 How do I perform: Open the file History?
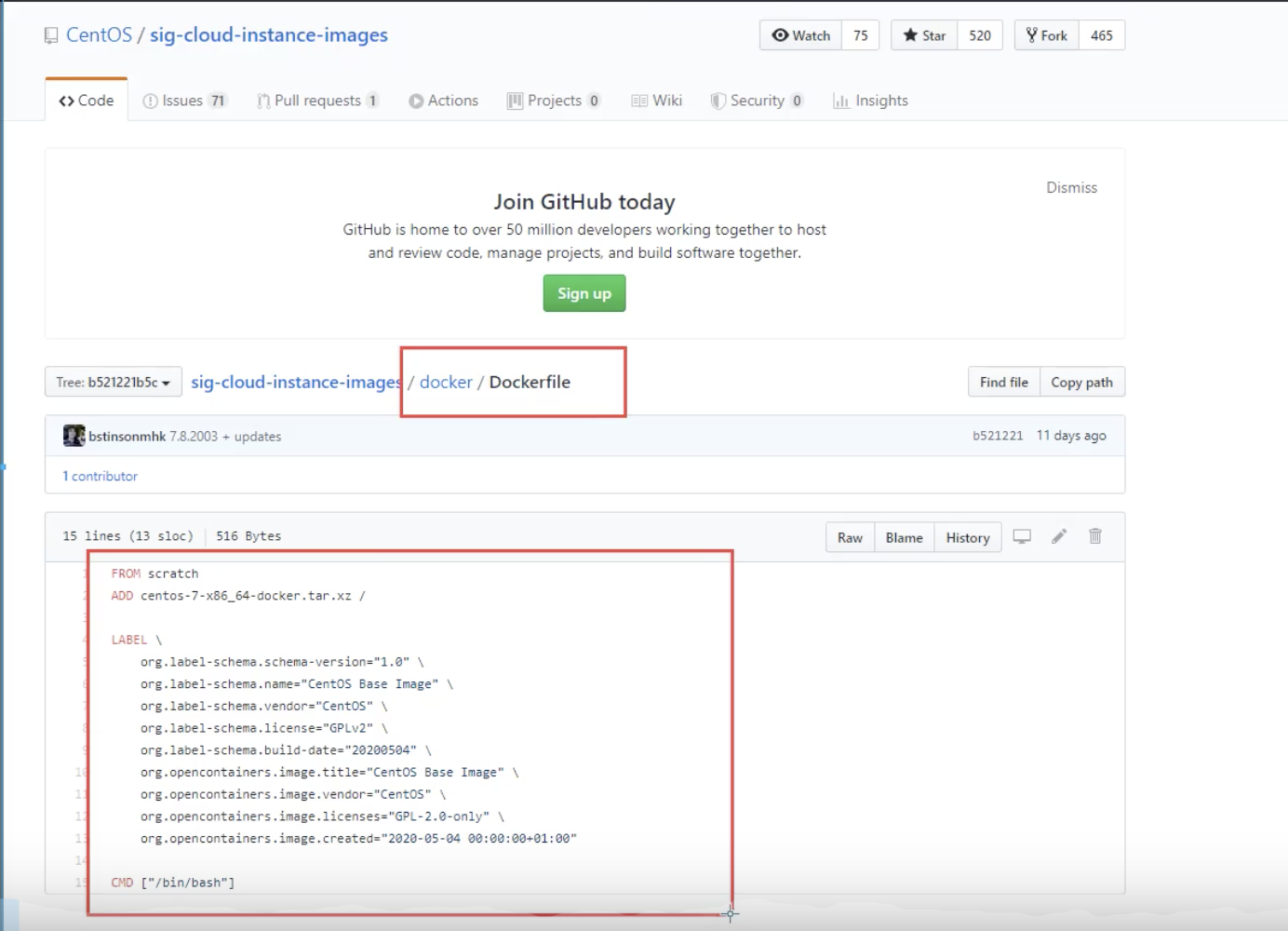pos(968,537)
